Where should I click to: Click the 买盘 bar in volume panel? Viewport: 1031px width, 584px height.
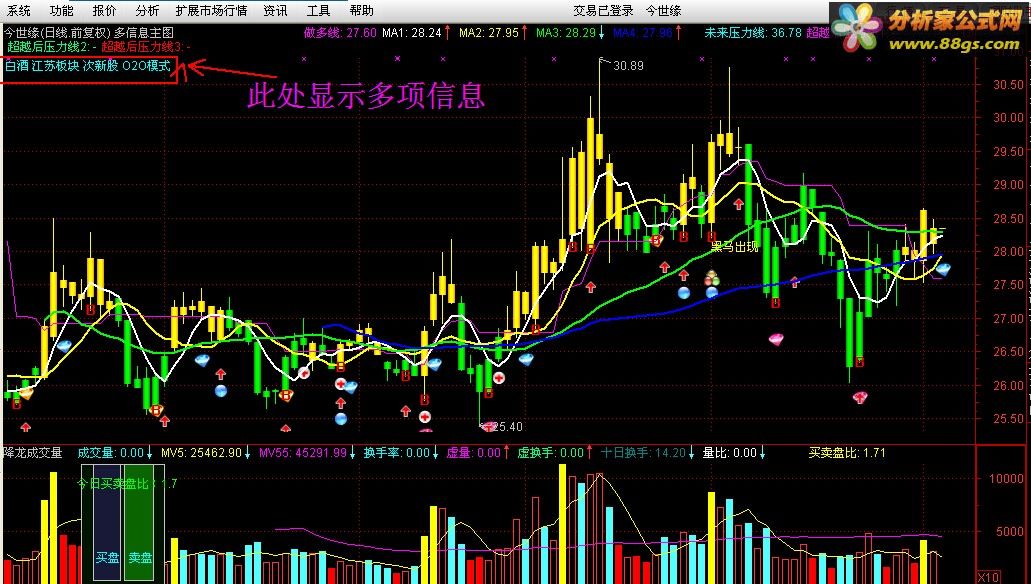point(107,522)
